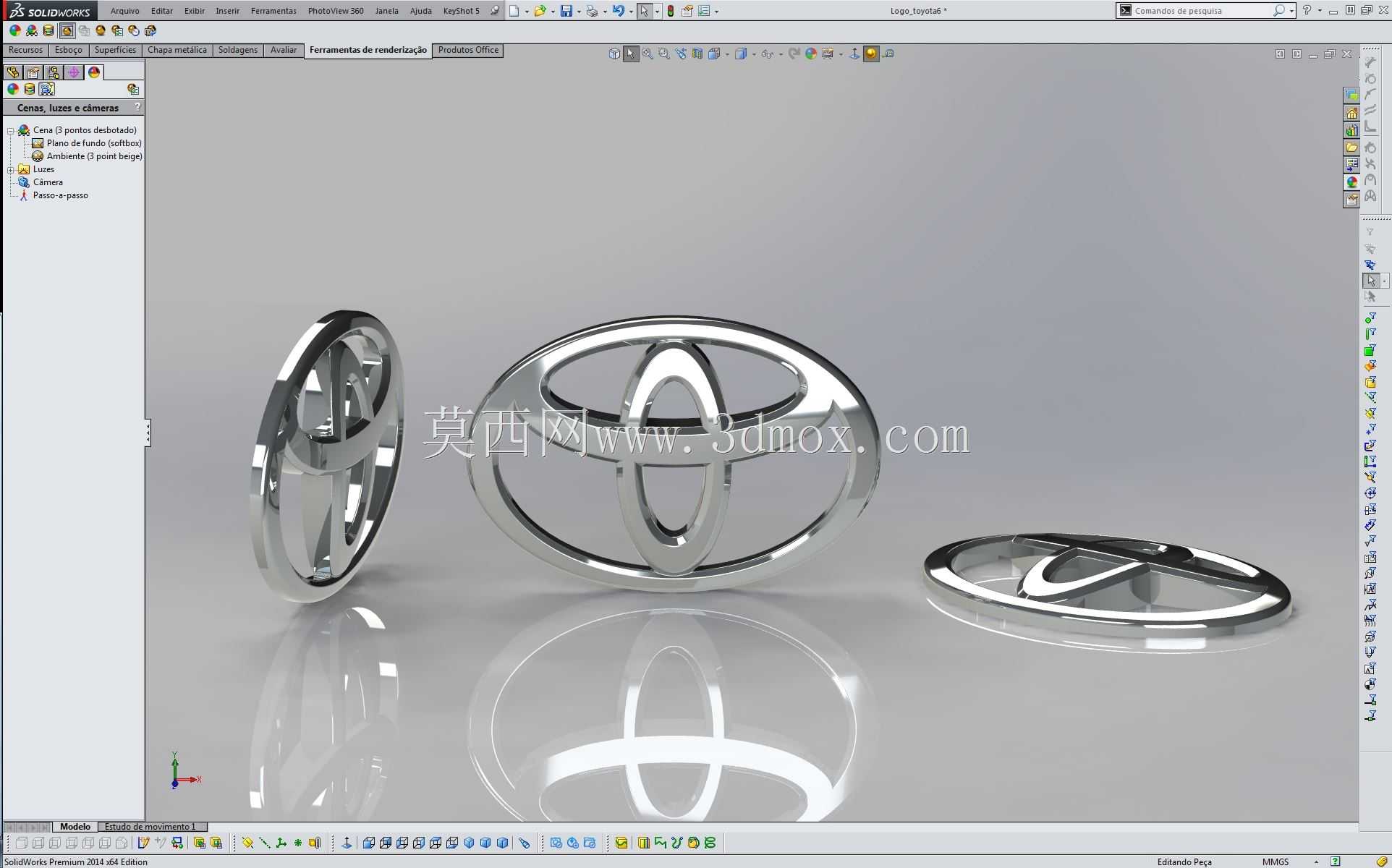Click the MMGS unit system in status bar
This screenshot has width=1392, height=868.
[1276, 861]
